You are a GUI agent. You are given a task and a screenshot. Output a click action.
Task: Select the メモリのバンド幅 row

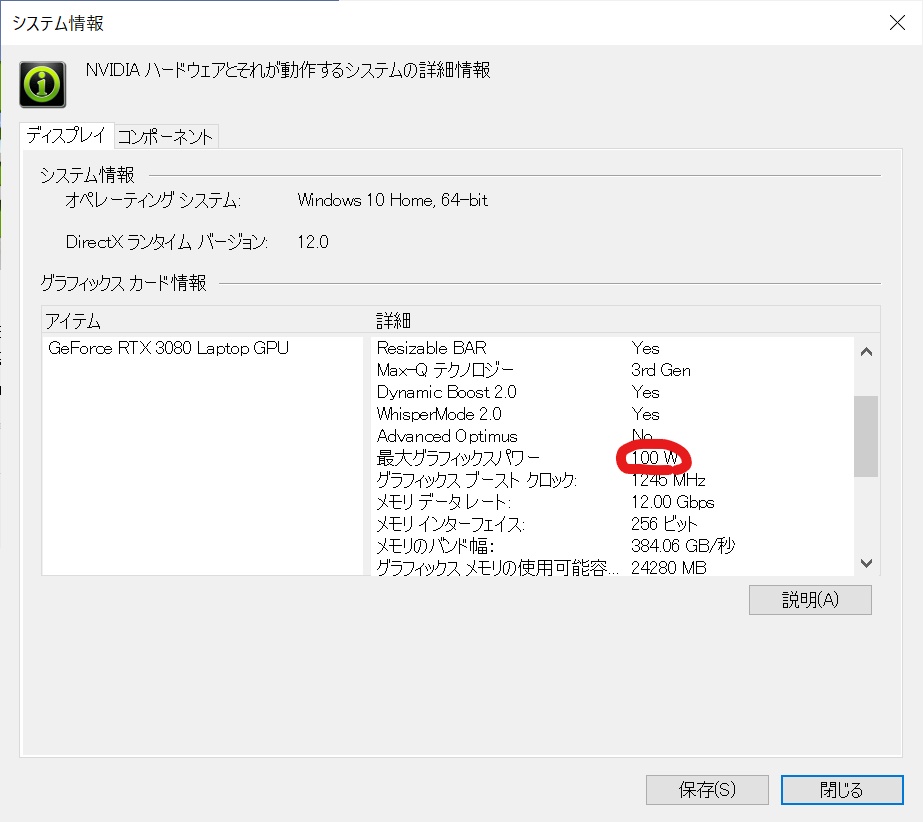612,546
